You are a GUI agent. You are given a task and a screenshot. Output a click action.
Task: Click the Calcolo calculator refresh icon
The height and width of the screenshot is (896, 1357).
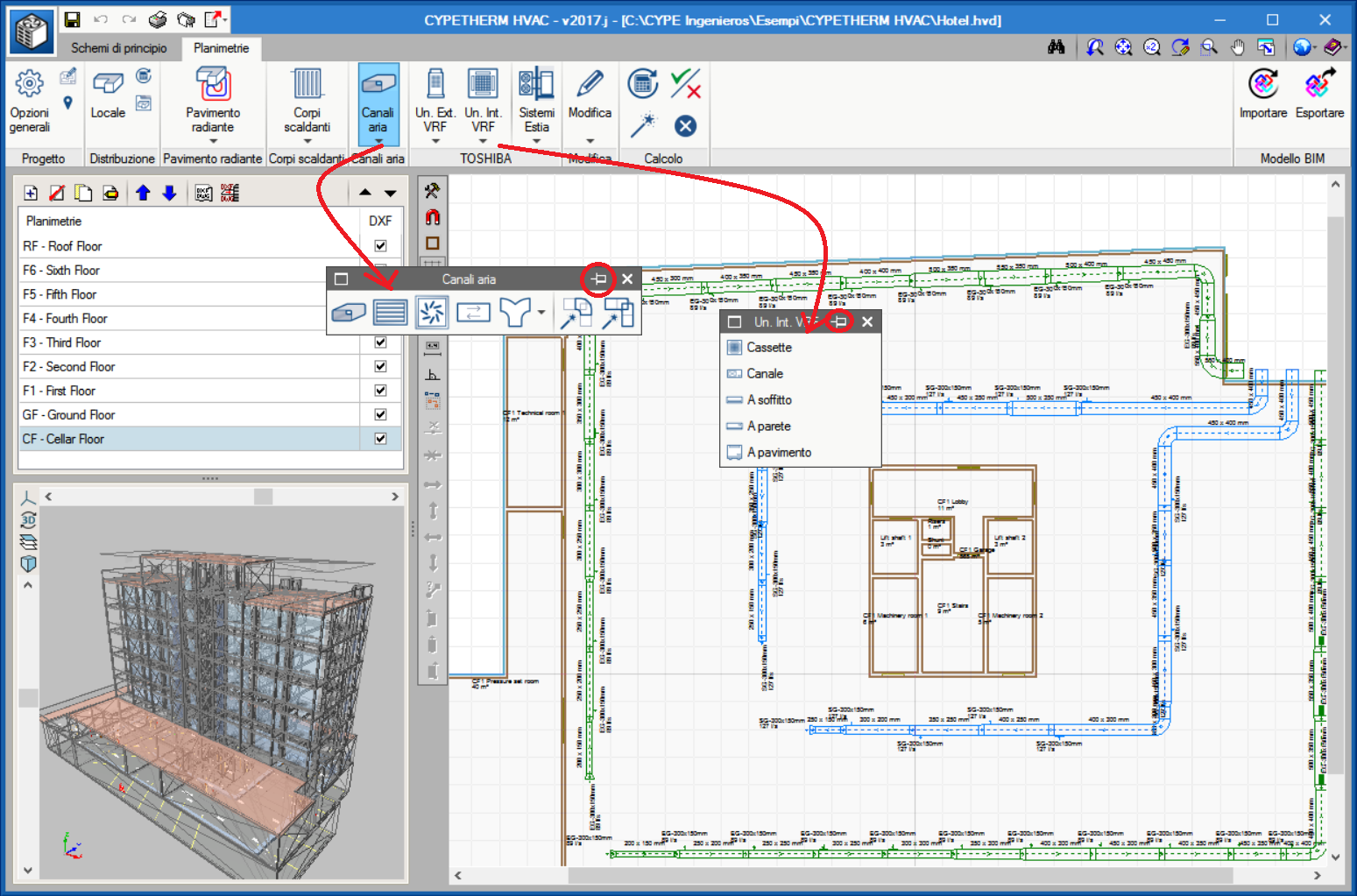(643, 84)
